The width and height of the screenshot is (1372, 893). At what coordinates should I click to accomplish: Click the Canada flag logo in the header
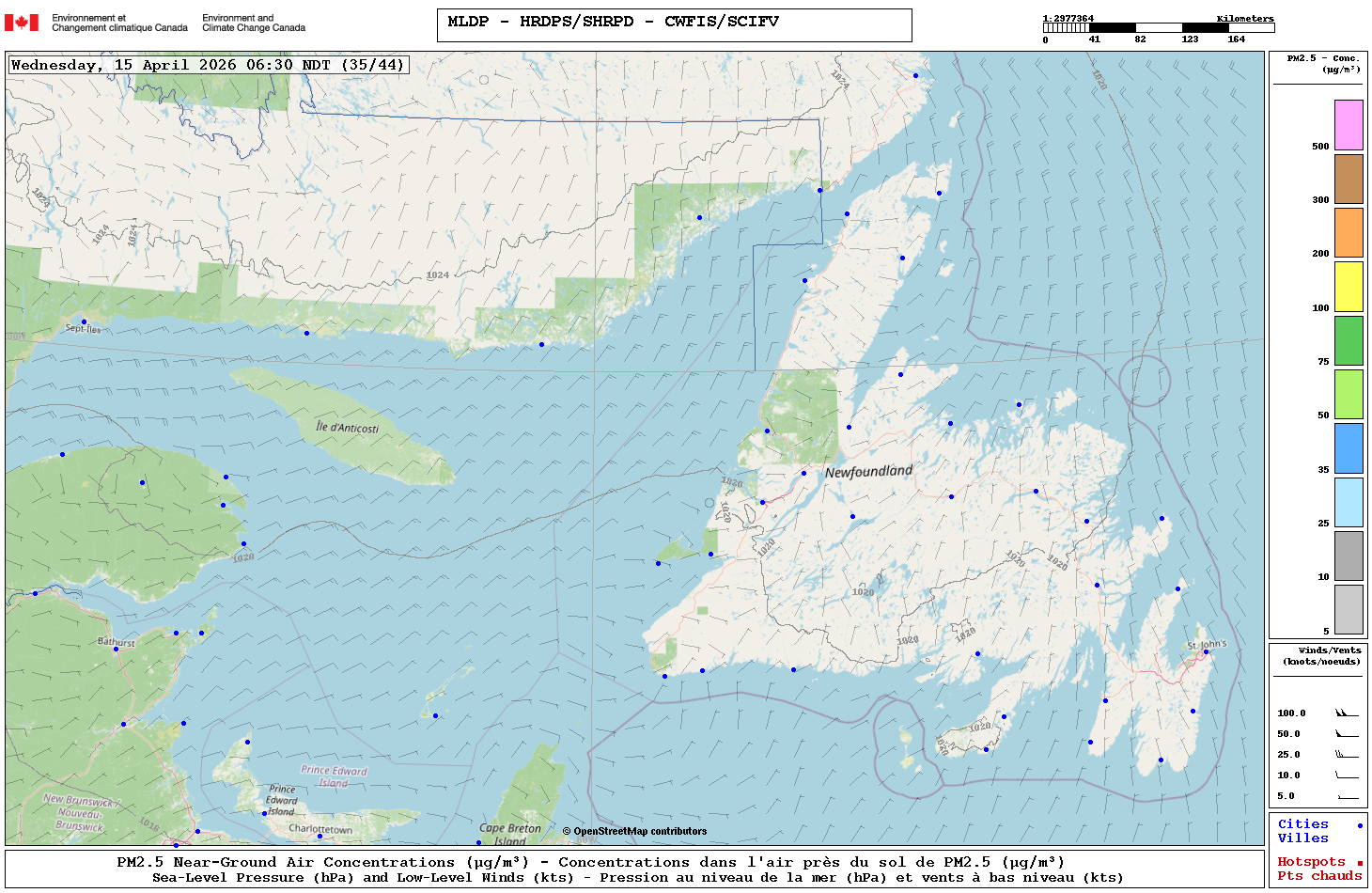coord(22,23)
